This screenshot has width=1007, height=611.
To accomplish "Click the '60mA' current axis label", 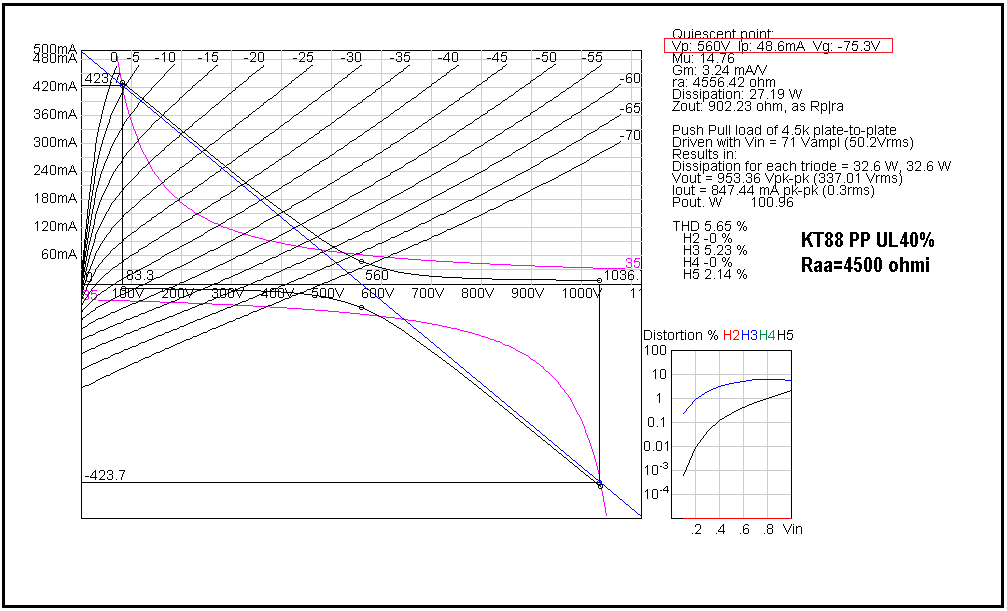I will 60,255.
